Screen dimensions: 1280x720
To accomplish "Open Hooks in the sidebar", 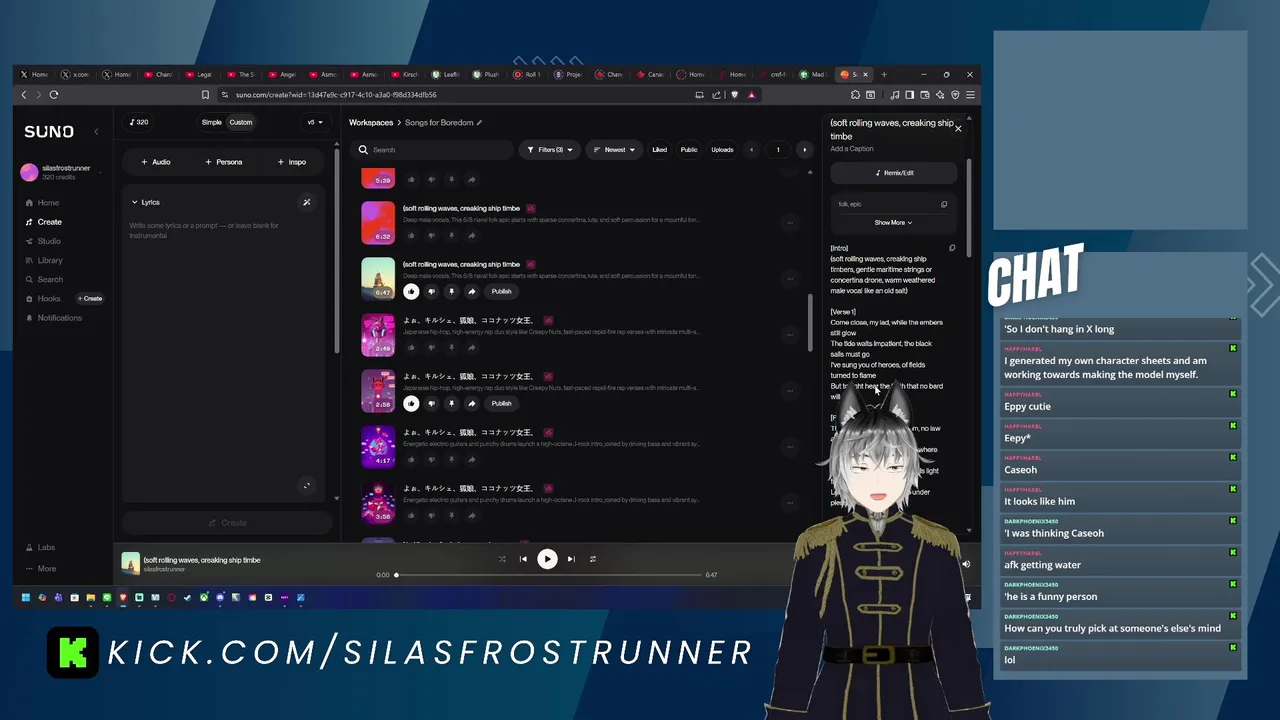I will pyautogui.click(x=43, y=299).
